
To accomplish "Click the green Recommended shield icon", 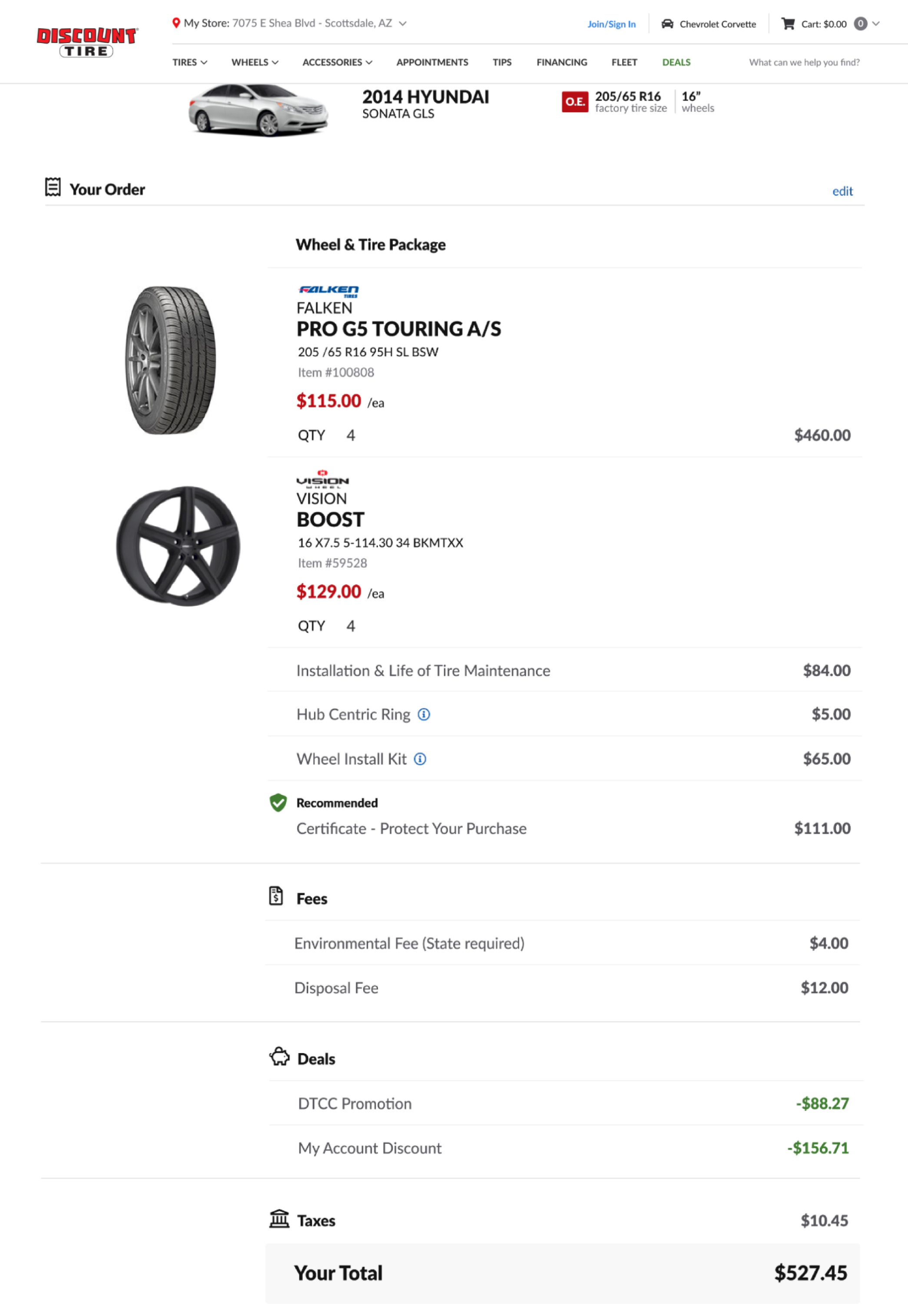I will click(x=278, y=802).
